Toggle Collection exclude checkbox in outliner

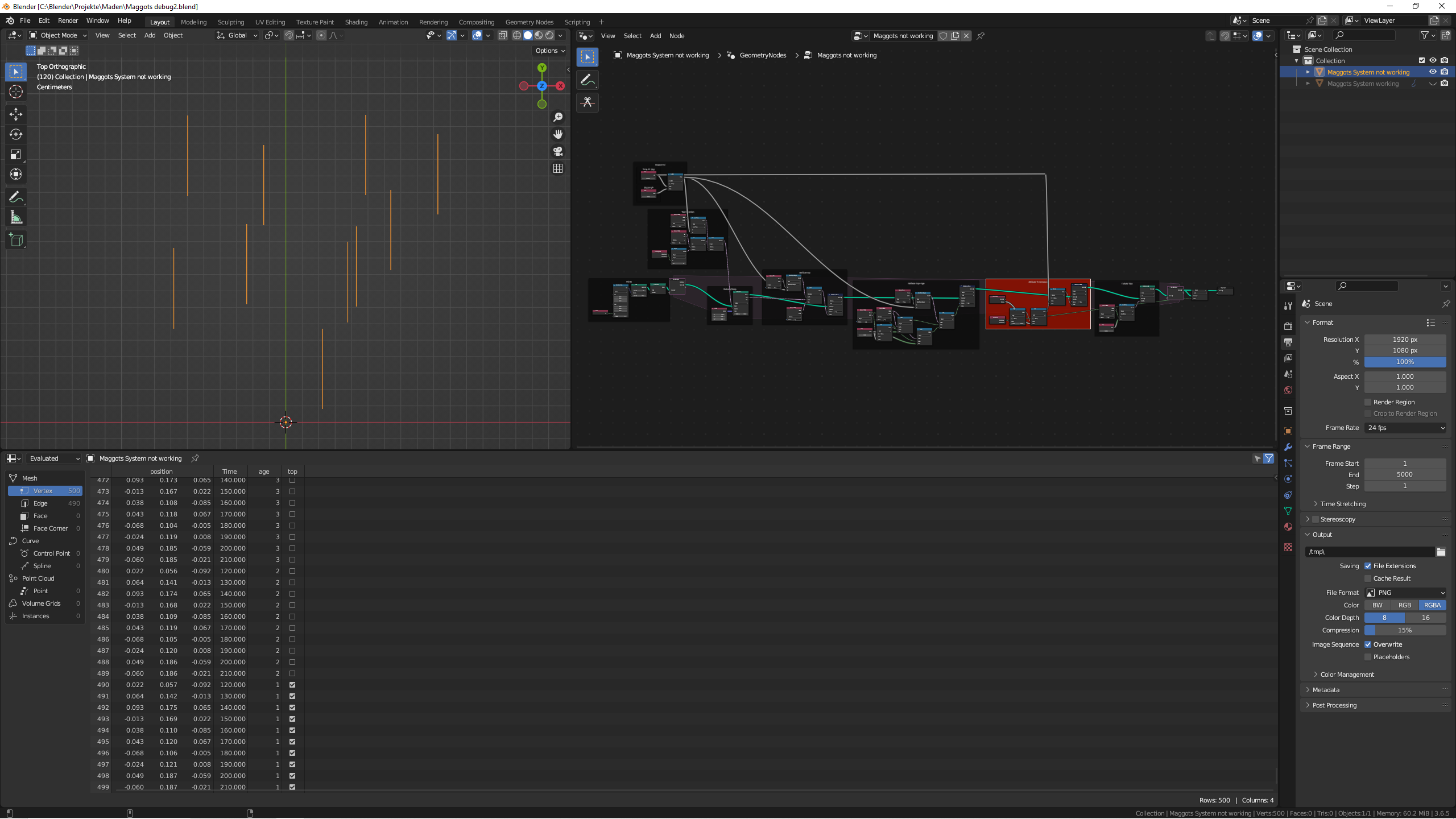coord(1422,61)
